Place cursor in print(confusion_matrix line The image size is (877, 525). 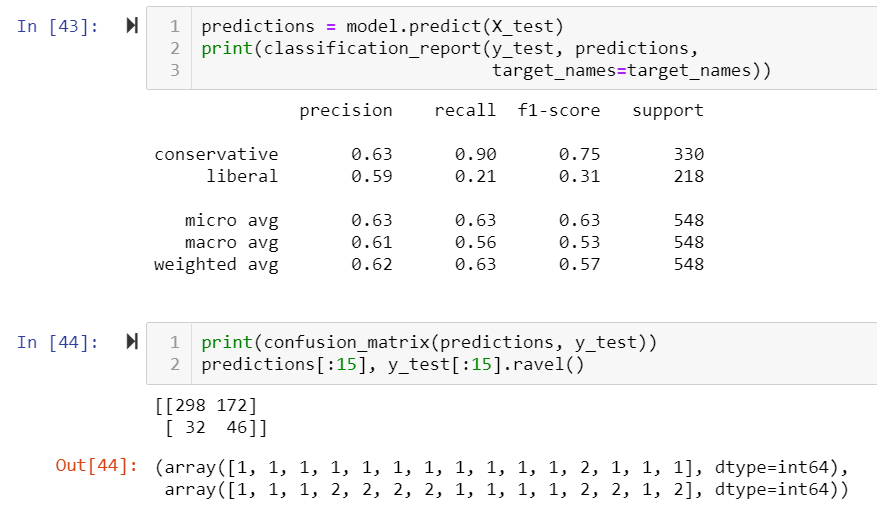pyautogui.click(x=429, y=342)
